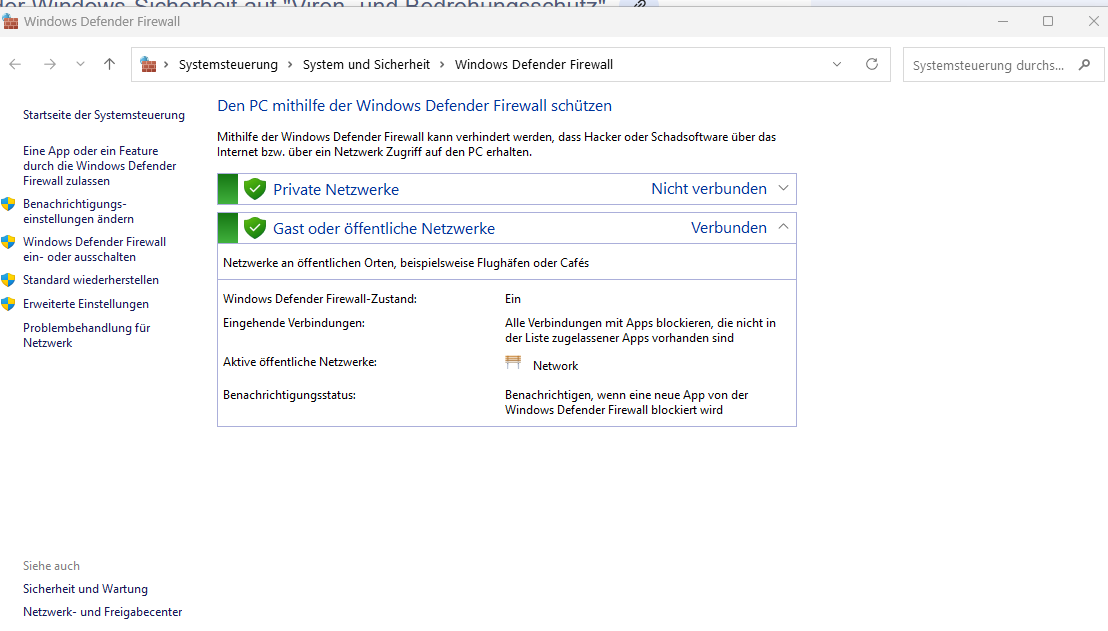Open Windows Defender Firewall ein- oder ausschalten
Image resolution: width=1108 pixels, height=631 pixels.
(x=95, y=249)
